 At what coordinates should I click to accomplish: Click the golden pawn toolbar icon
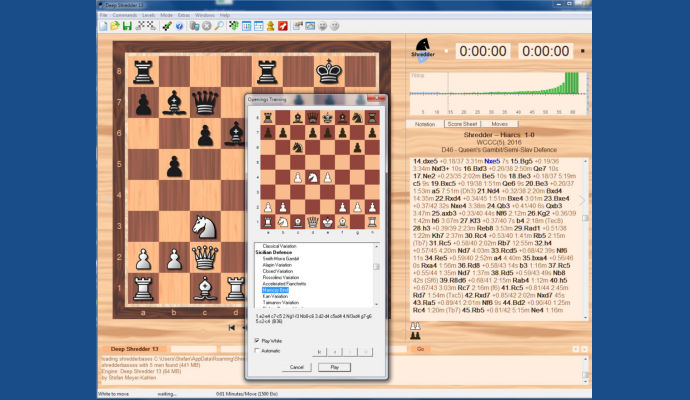270,26
